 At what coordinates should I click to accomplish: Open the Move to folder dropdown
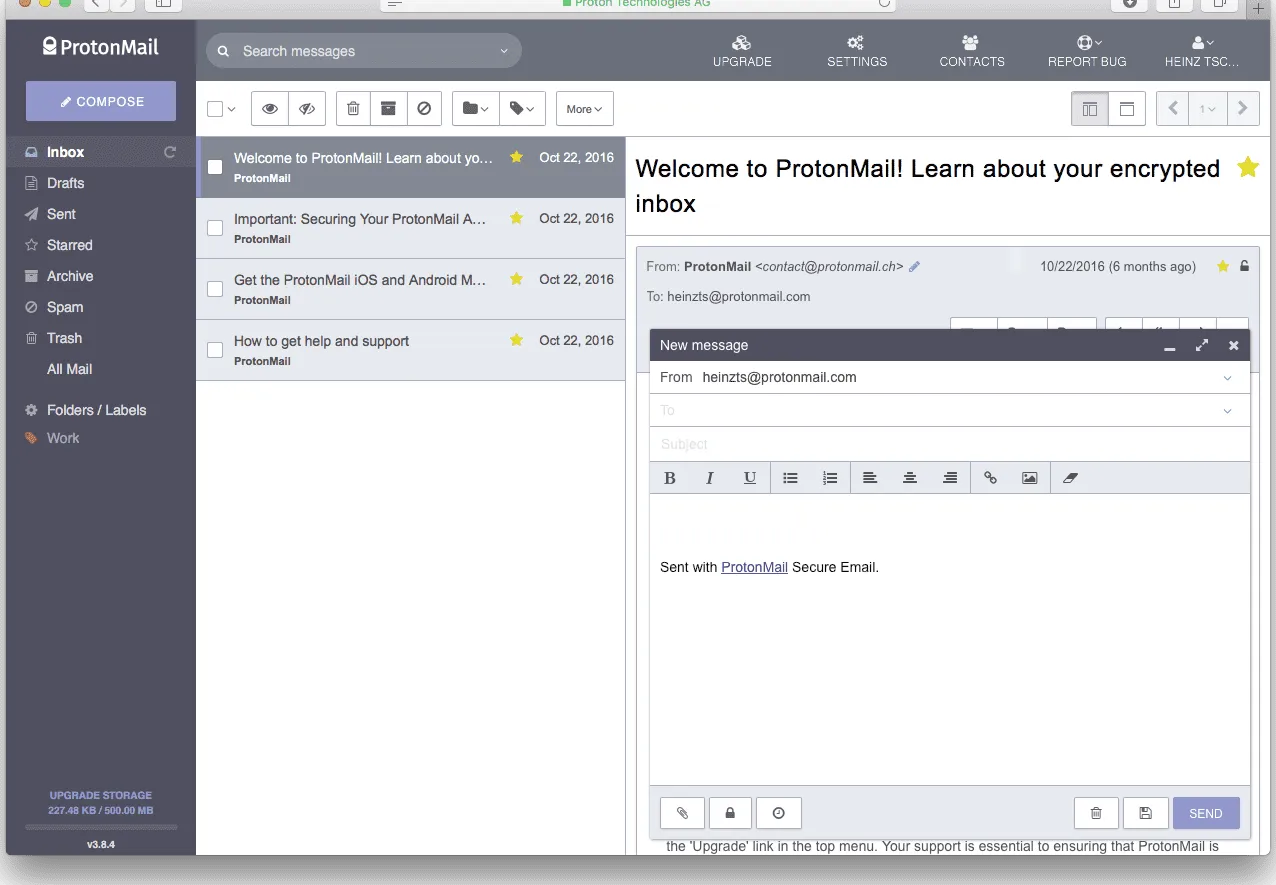[474, 108]
